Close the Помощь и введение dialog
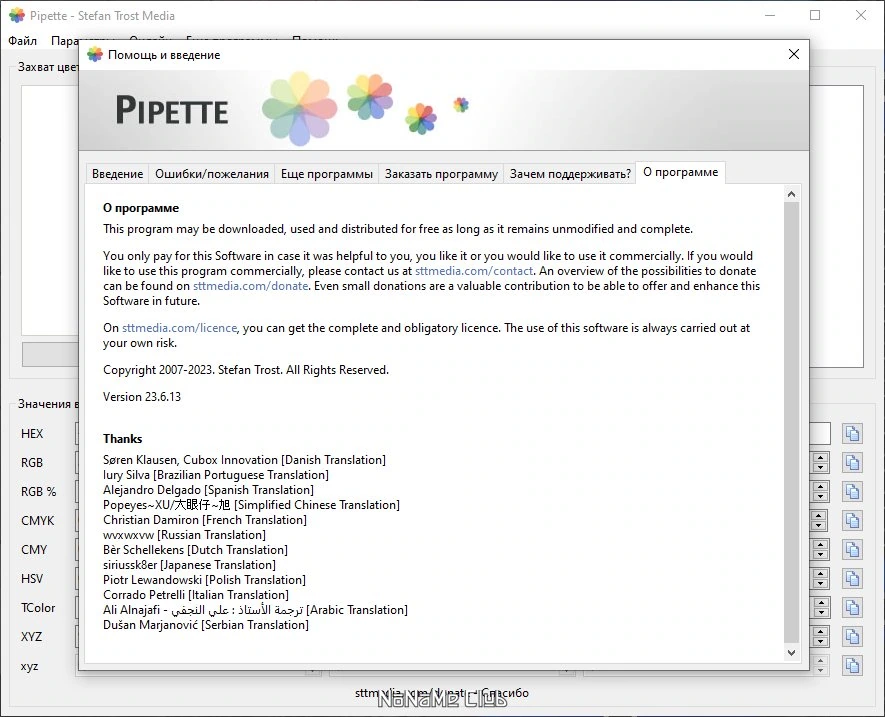The width and height of the screenshot is (885, 717). (794, 54)
